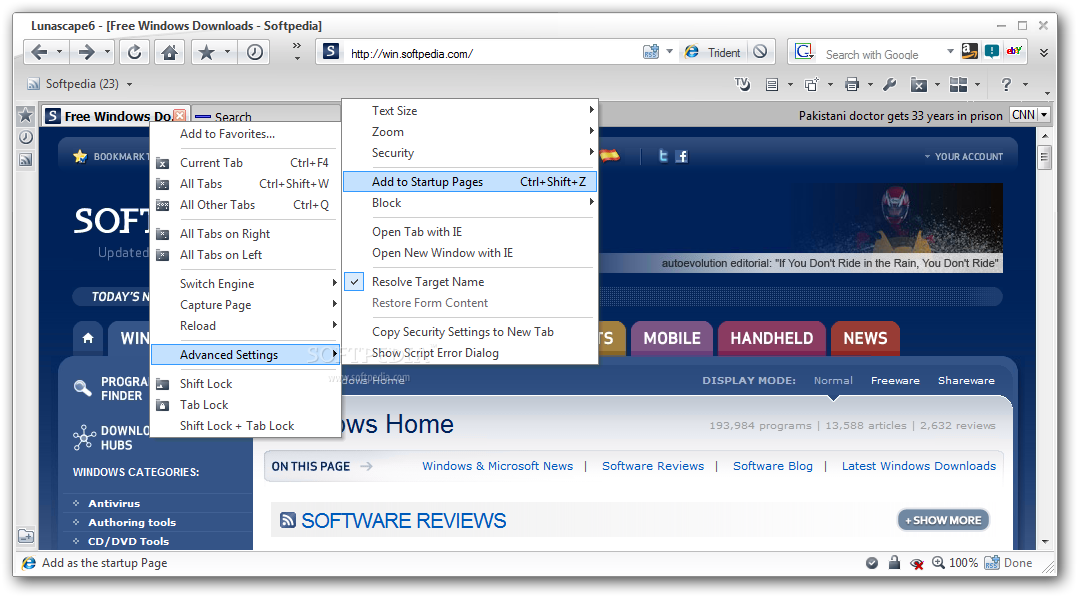Expand the Security submenu

470,153
